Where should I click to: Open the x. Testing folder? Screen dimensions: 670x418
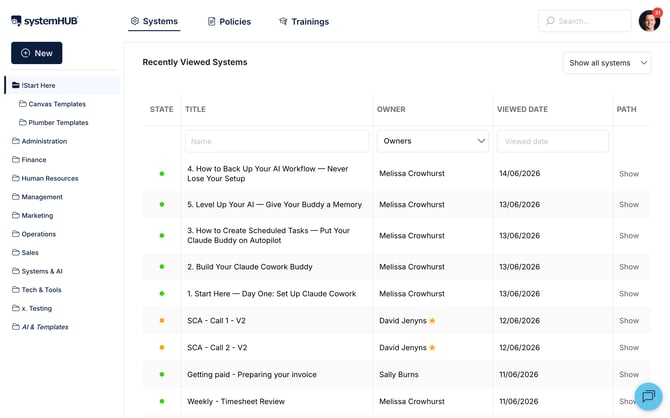point(32,308)
